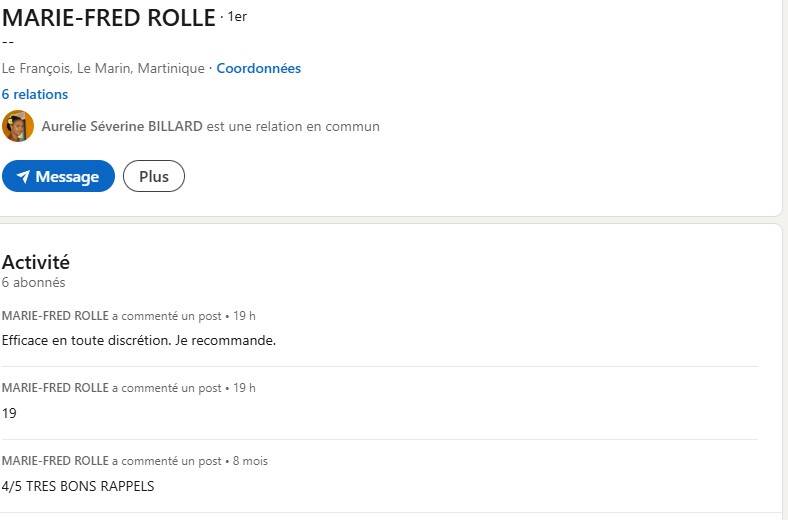Image resolution: width=788 pixels, height=520 pixels.
Task: Open Aurelie Séverine BILLARD's profile photo
Action: coord(18,126)
